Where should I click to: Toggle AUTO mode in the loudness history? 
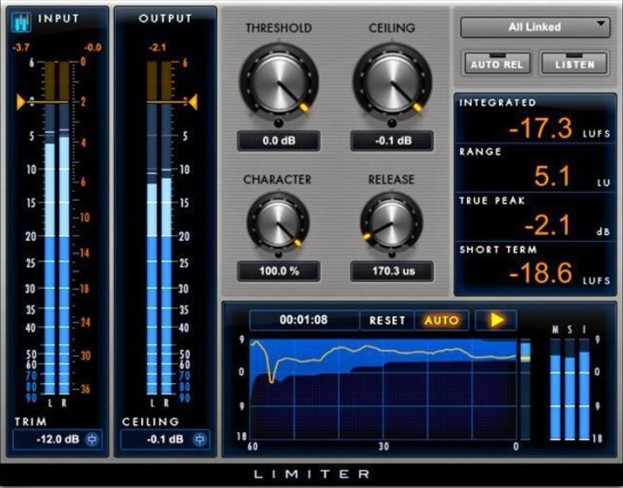(441, 321)
